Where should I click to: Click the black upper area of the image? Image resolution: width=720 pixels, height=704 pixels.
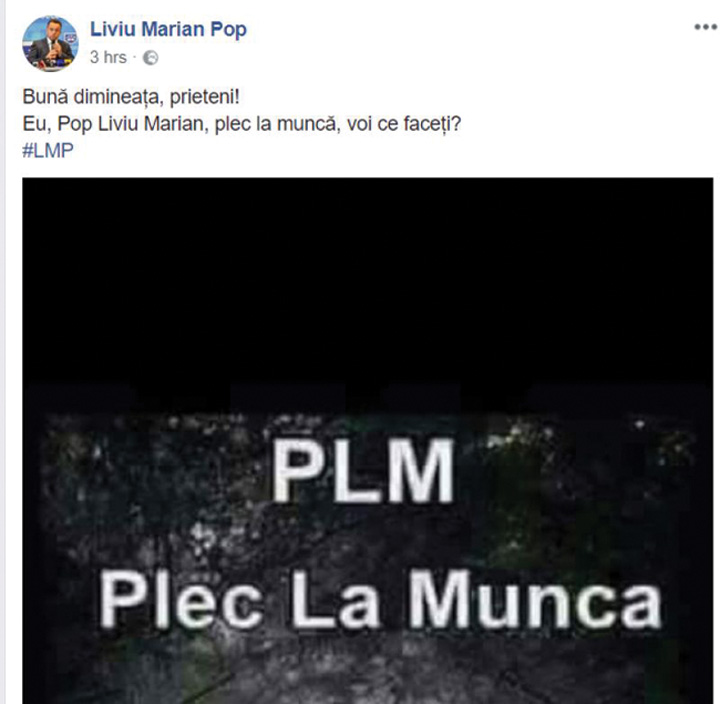click(368, 280)
